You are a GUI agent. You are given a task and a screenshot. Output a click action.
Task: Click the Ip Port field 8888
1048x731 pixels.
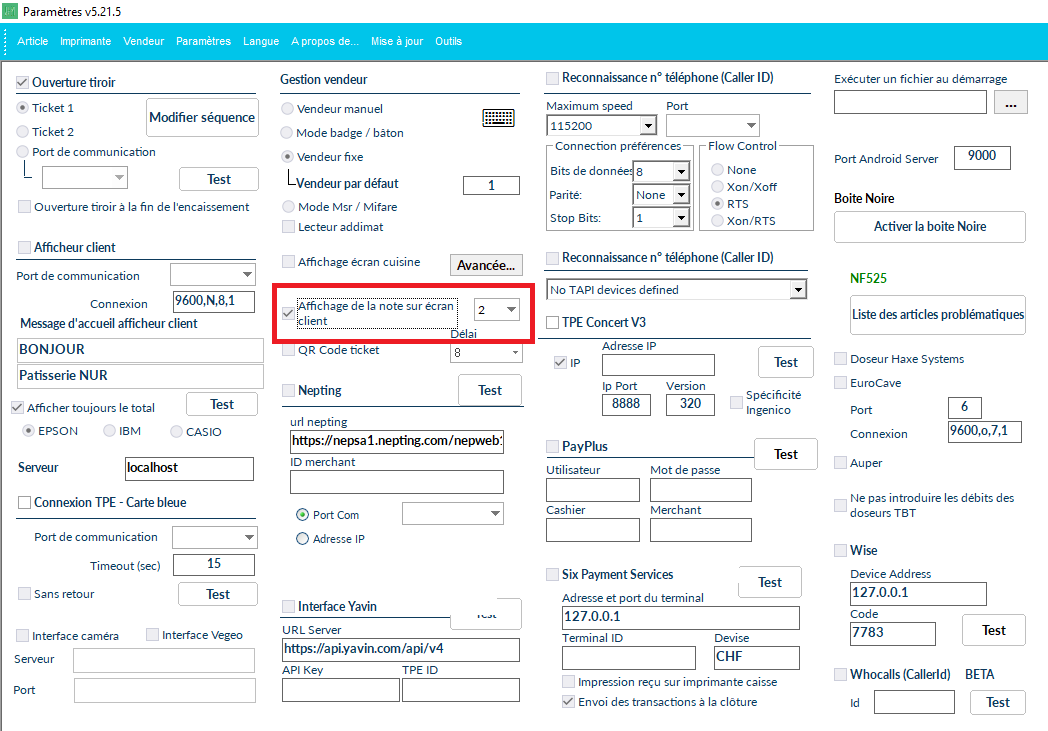point(626,404)
